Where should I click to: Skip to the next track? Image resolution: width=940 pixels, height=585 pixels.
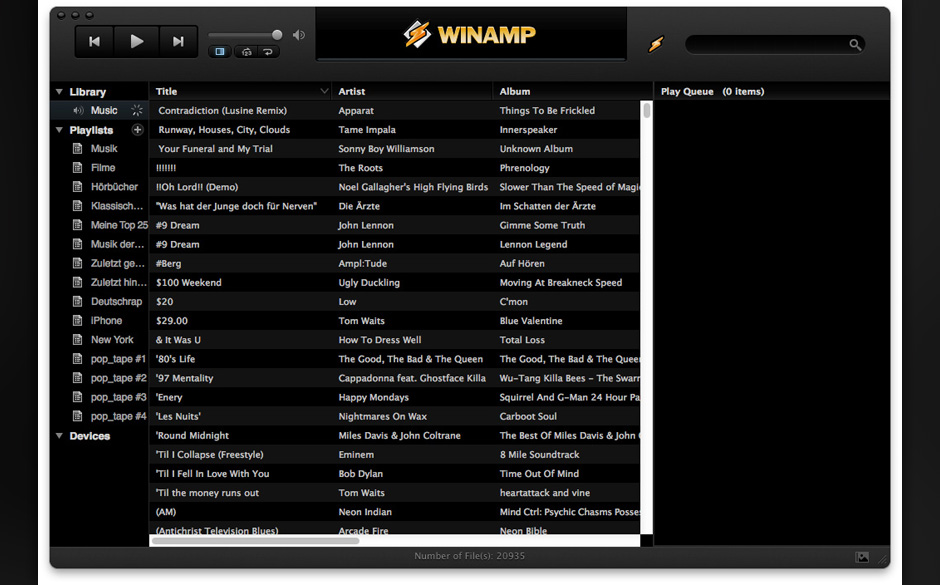178,41
